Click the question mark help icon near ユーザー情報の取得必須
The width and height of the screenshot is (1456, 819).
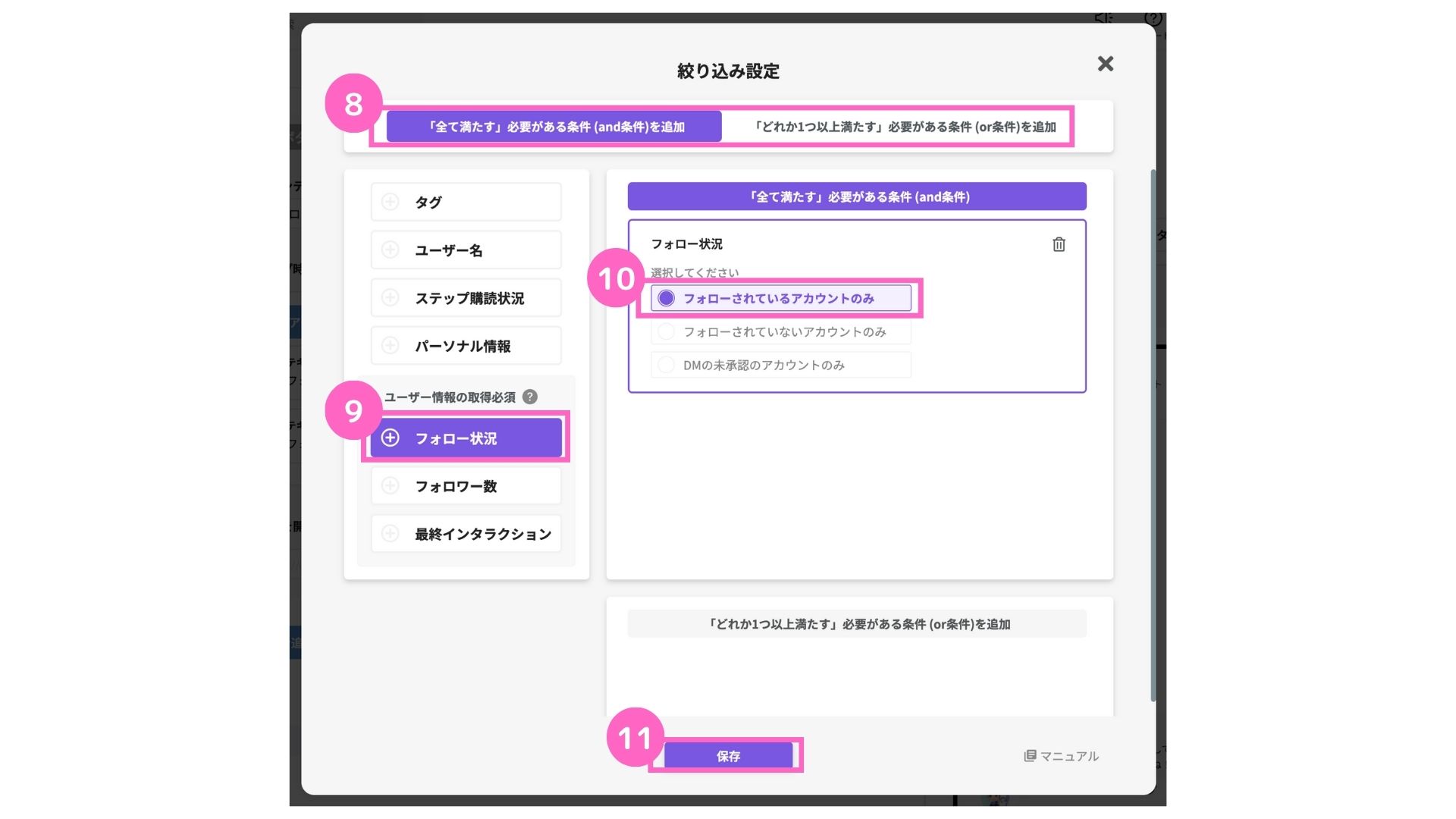[530, 397]
